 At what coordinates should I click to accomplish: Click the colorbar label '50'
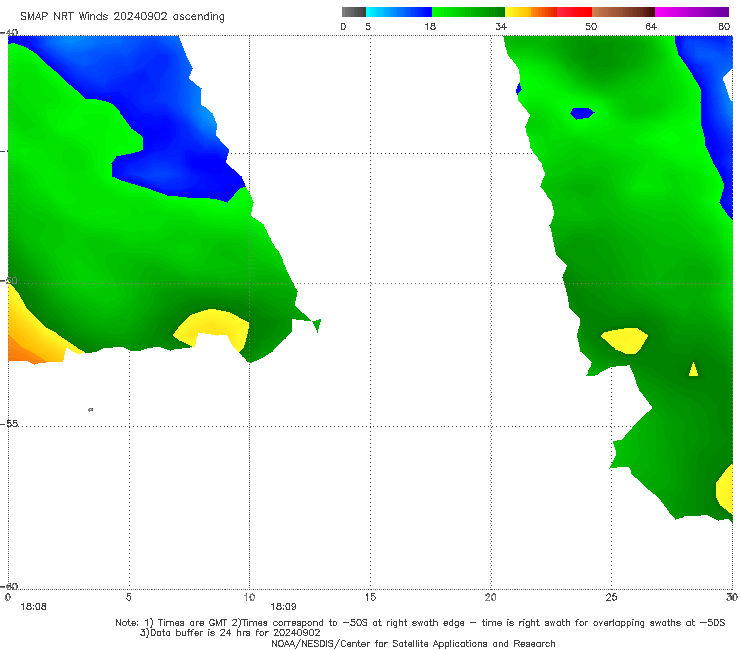(591, 26)
